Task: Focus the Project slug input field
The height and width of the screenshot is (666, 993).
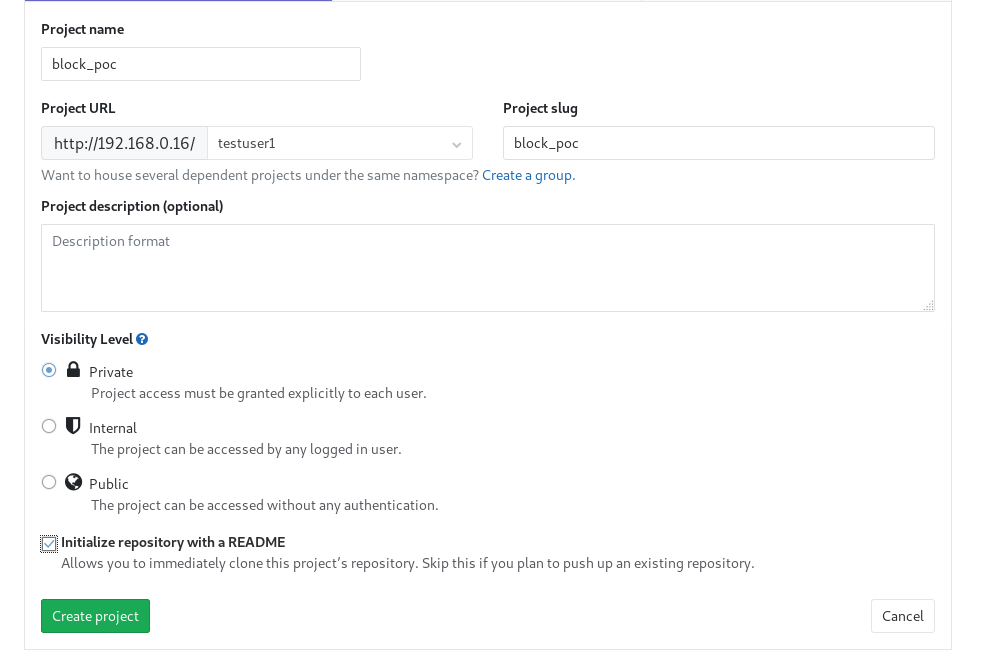Action: click(x=719, y=143)
